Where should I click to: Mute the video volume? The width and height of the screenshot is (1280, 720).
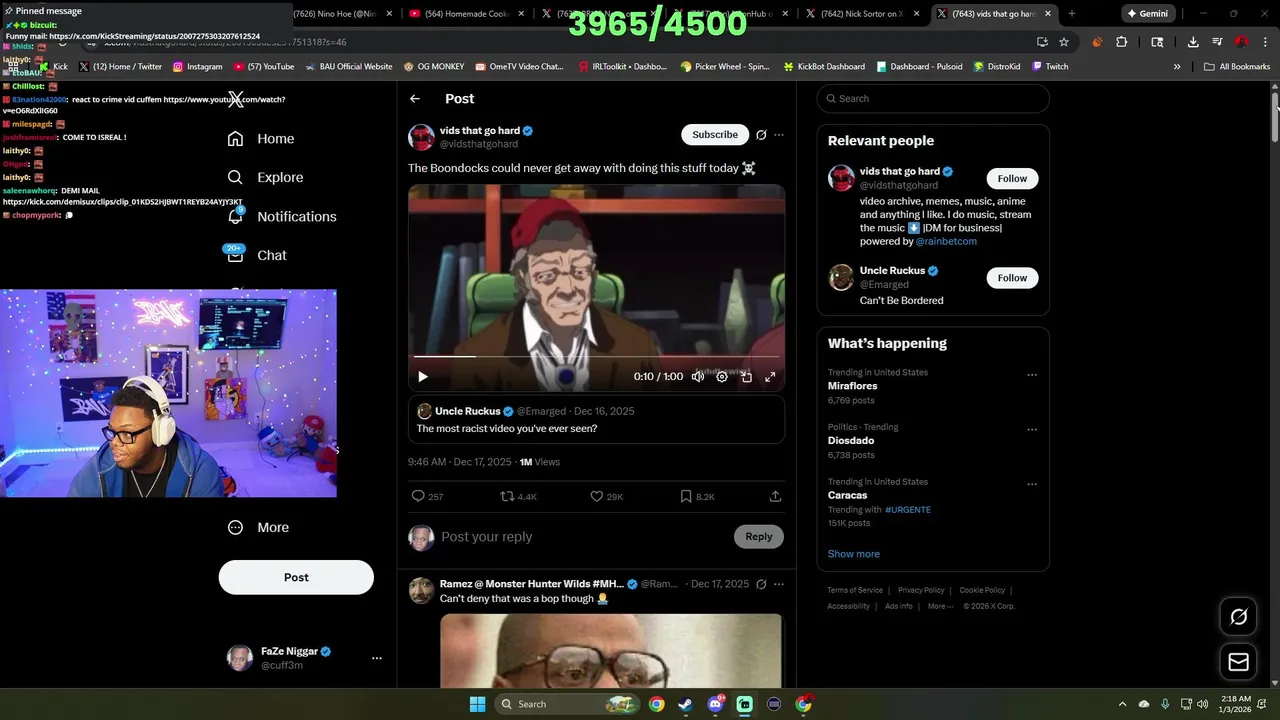pos(698,377)
